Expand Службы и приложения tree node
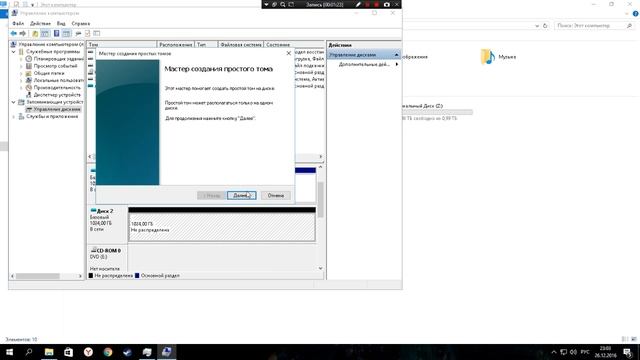 pos(13,117)
